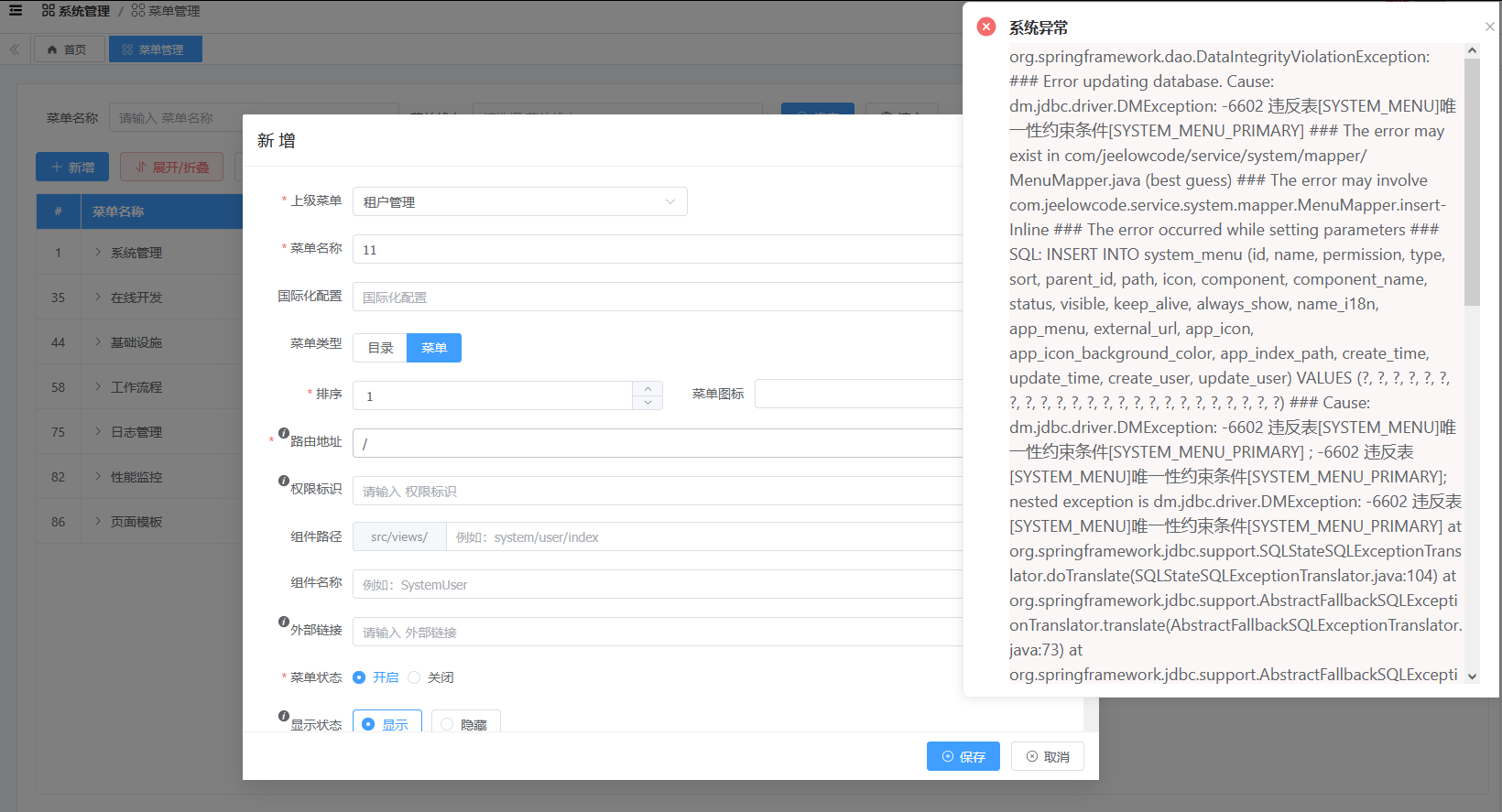This screenshot has width=1502, height=812.
Task: Switch to the 首页 tab
Action: (68, 49)
